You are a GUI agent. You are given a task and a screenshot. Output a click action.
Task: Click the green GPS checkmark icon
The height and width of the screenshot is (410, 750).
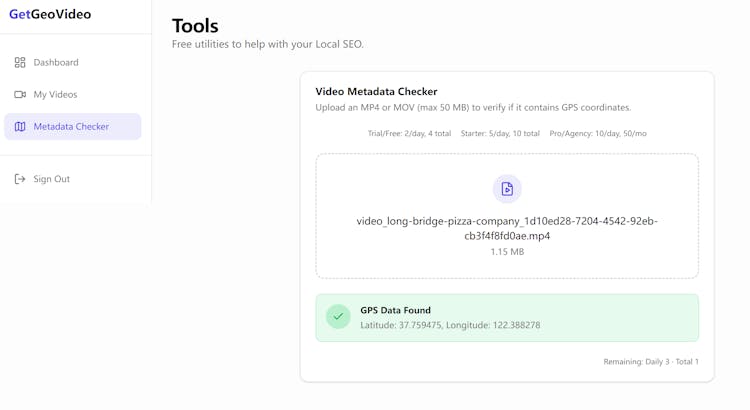coord(338,317)
